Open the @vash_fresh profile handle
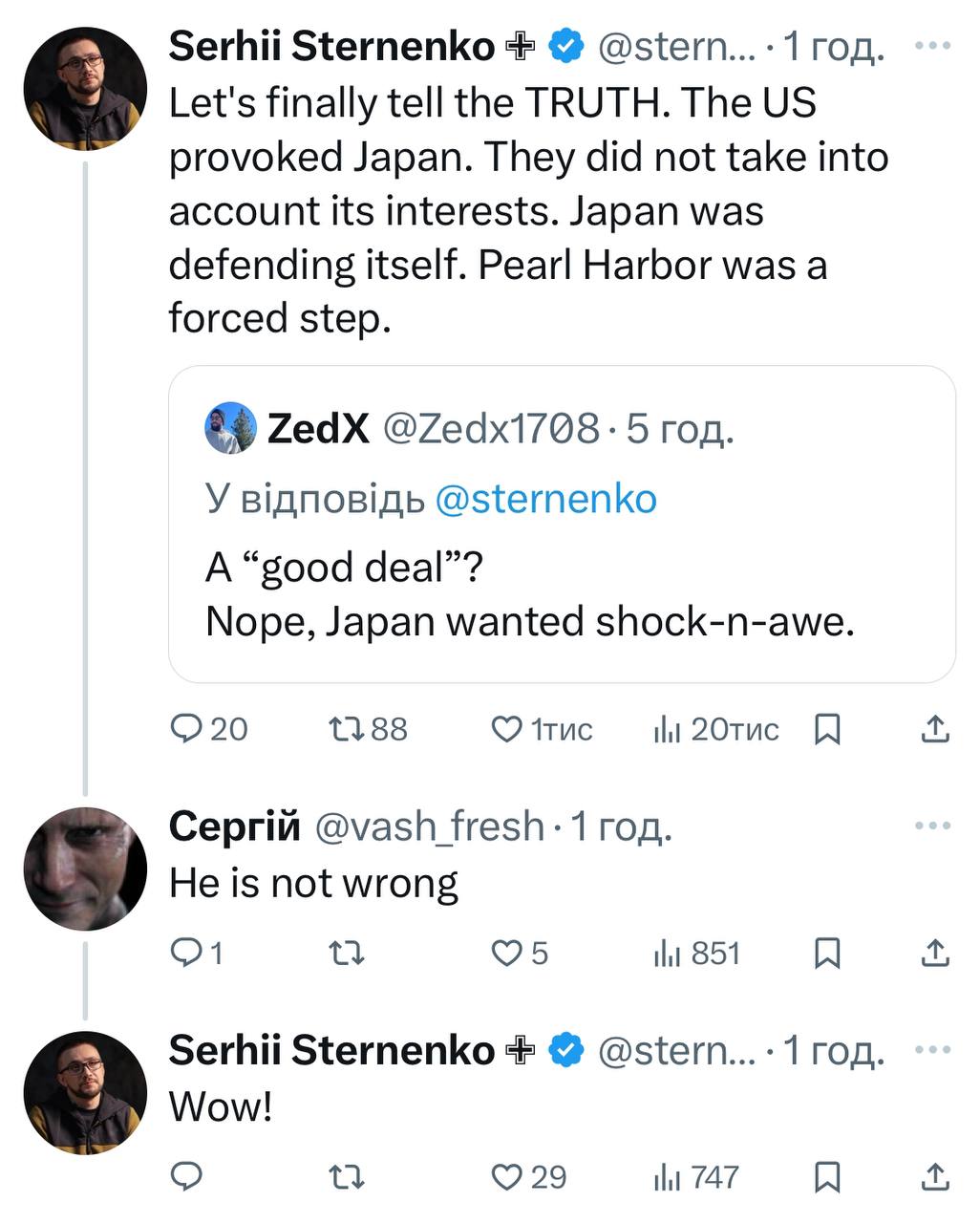The width and height of the screenshot is (980, 1223). tap(429, 826)
